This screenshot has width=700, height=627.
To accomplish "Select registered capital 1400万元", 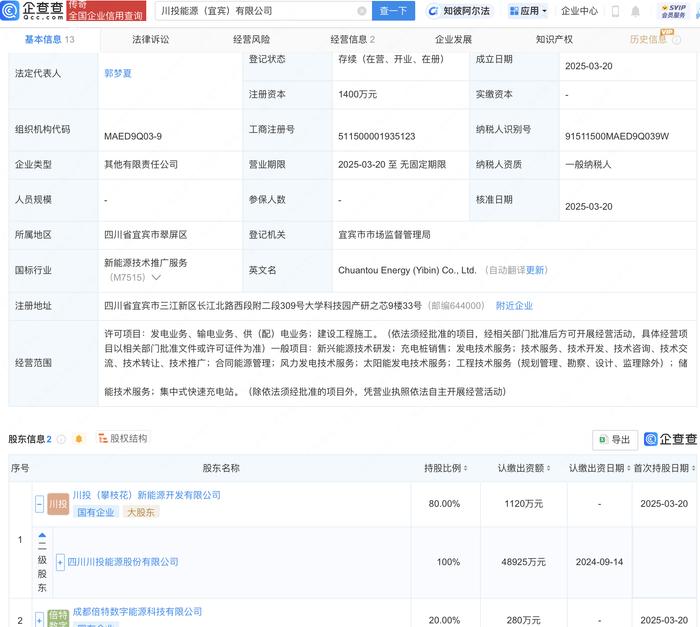I will pyautogui.click(x=358, y=94).
